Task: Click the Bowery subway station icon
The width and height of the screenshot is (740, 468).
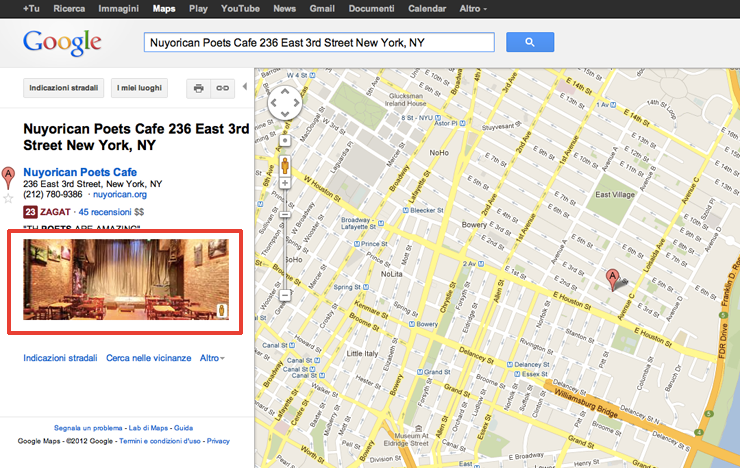Action: click(412, 324)
